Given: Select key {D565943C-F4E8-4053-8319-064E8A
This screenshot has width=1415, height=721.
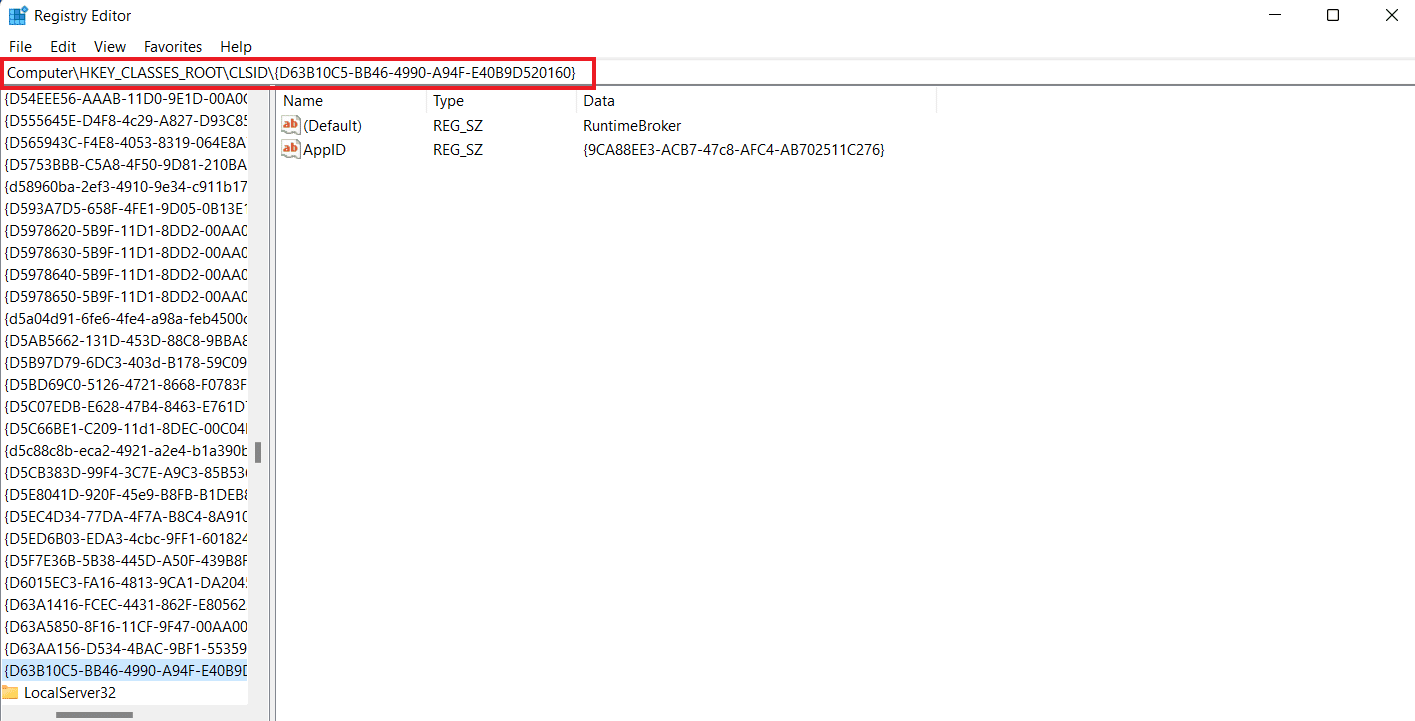Looking at the screenshot, I should (125, 143).
